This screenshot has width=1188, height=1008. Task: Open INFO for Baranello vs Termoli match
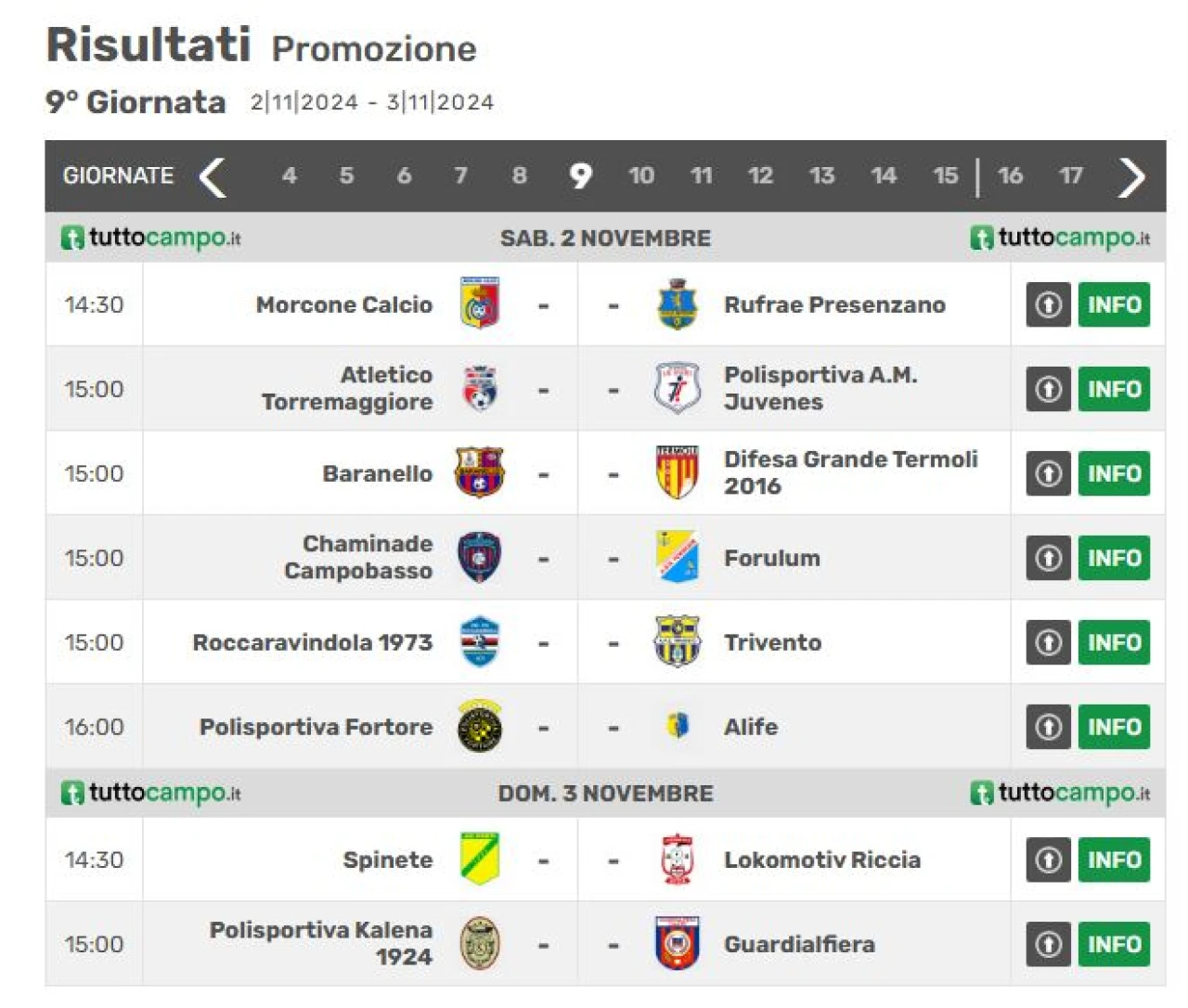[x=1114, y=473]
